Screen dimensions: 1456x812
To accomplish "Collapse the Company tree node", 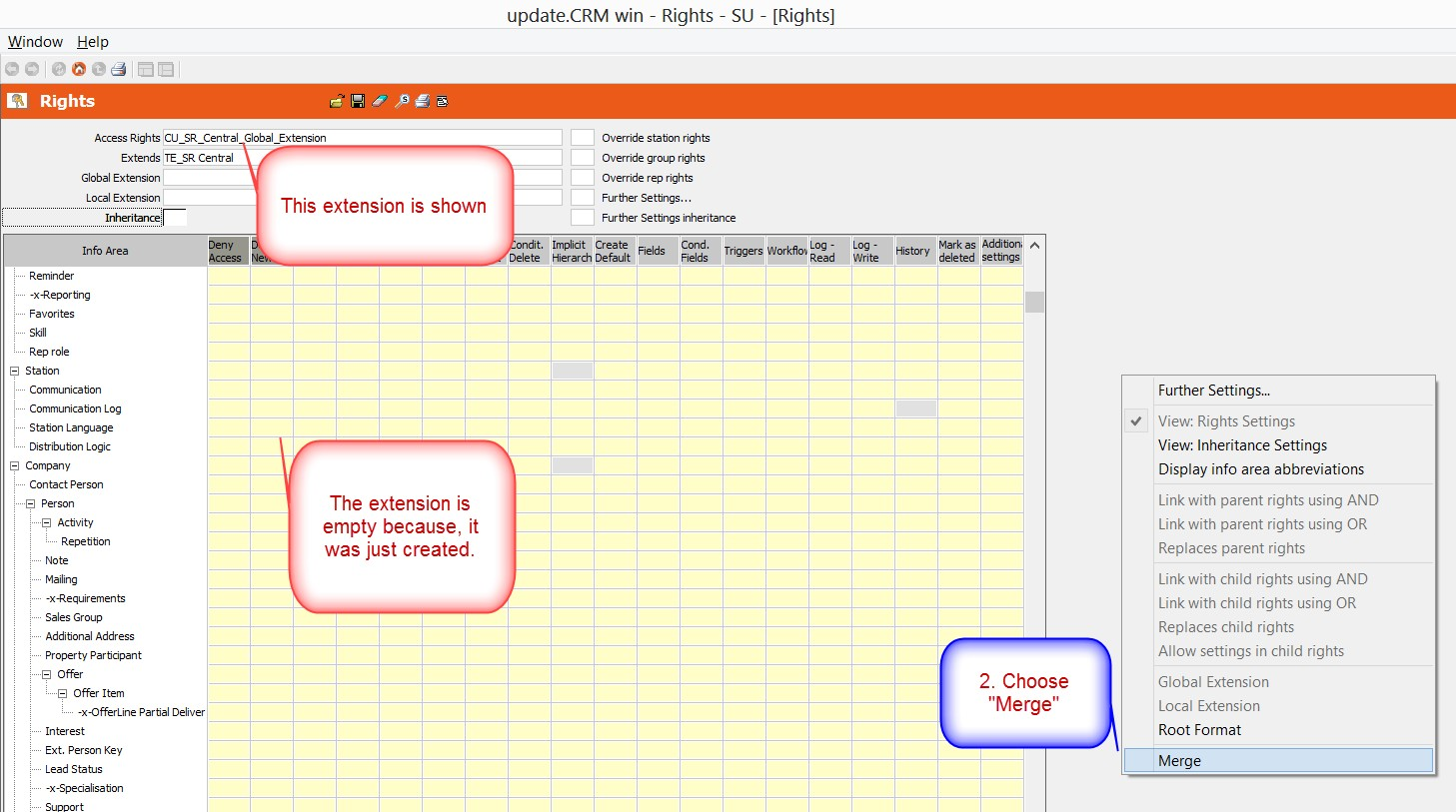I will click(15, 465).
